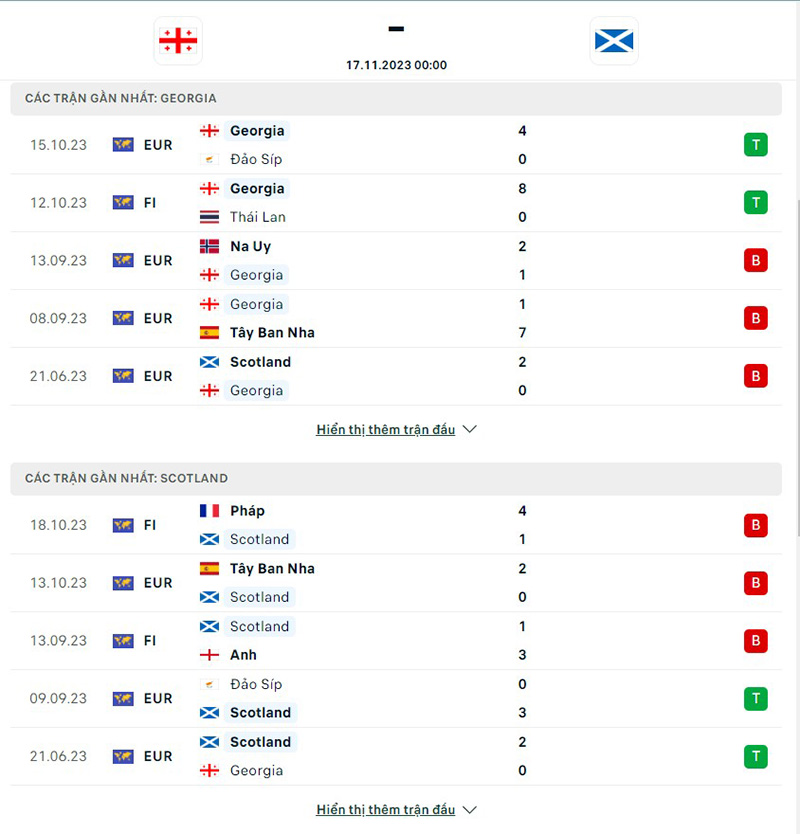Click the Spain flag beside Tây Ban Nha

pos(210,332)
